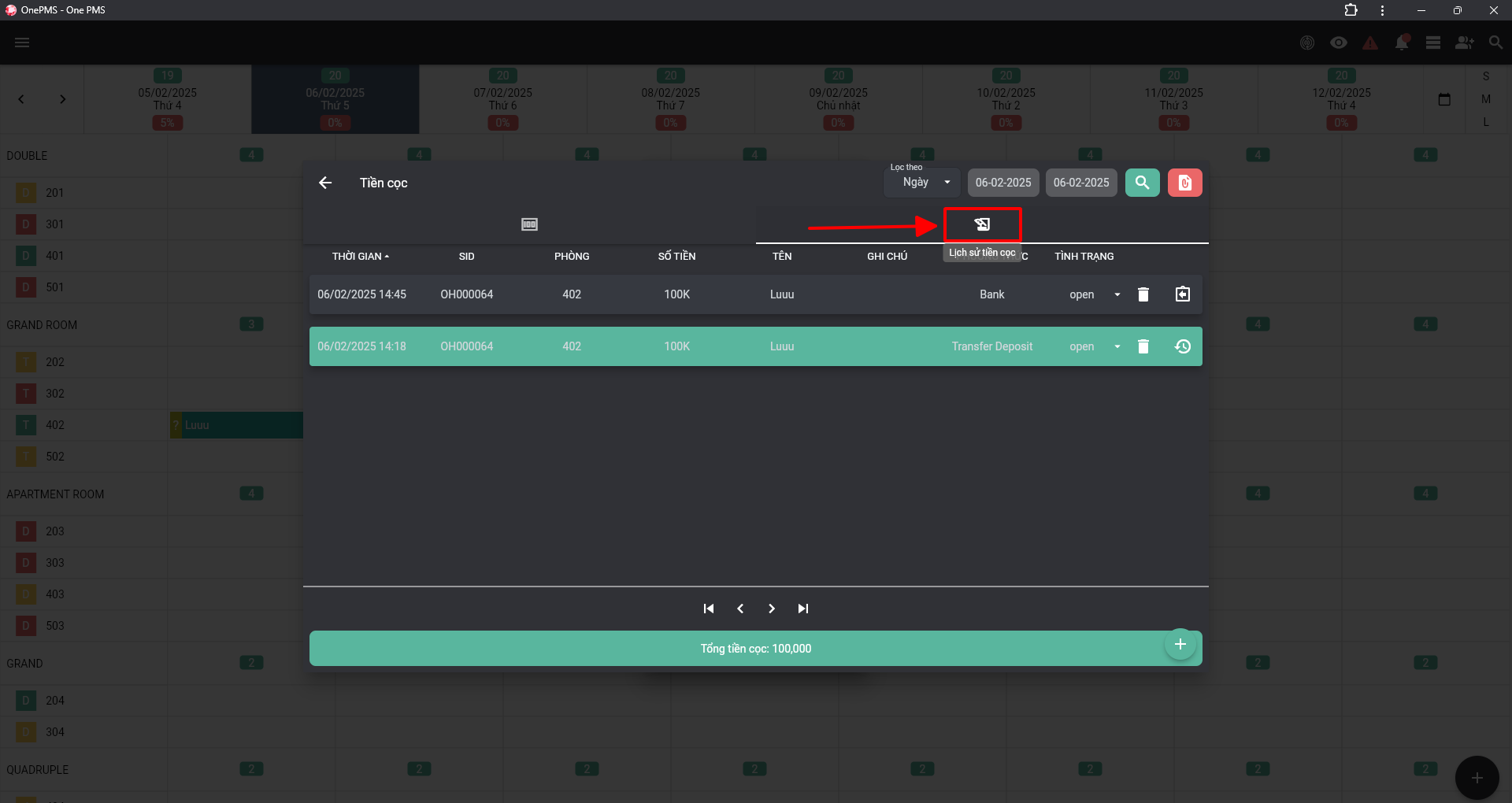
Task: Click the refund icon on the Bank row
Action: pyautogui.click(x=1183, y=294)
